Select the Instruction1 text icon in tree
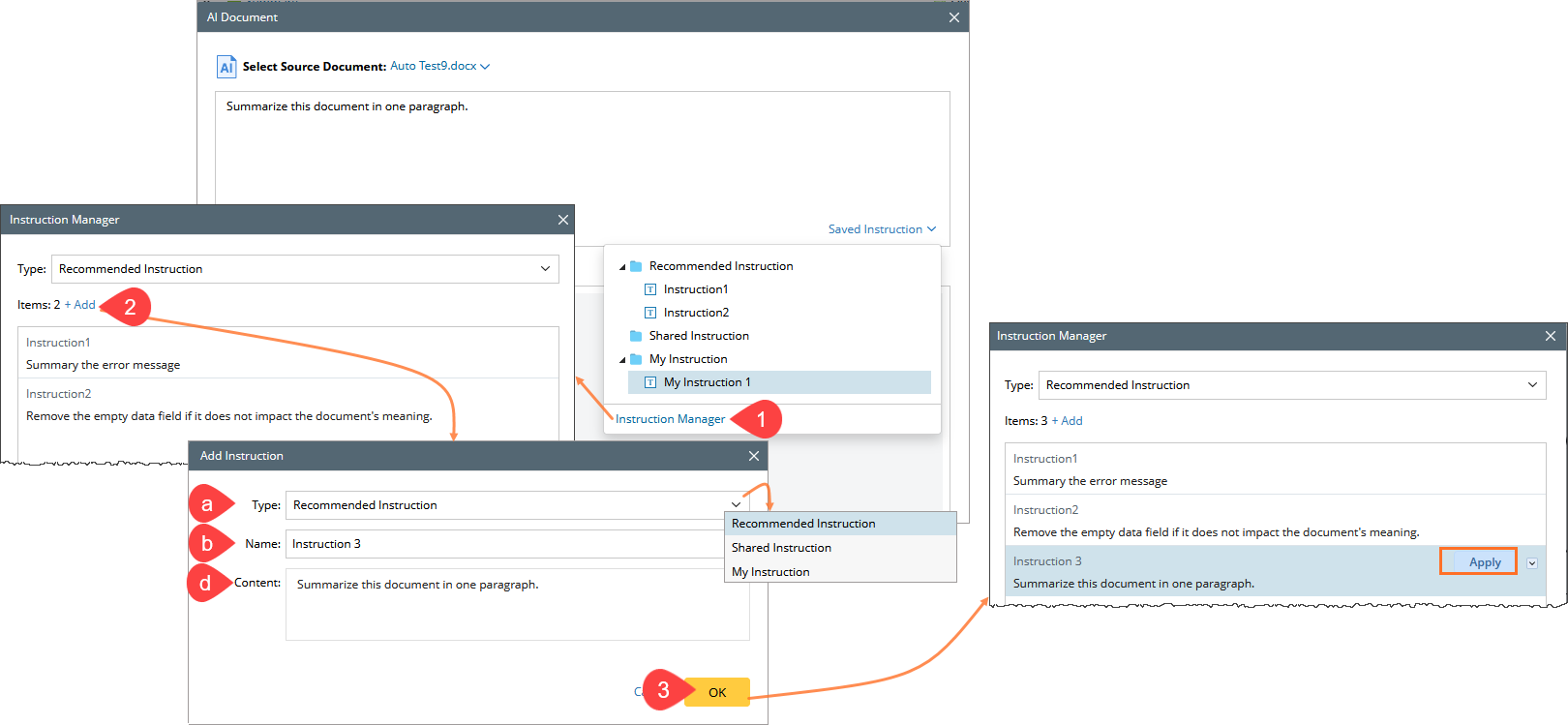Screen dimensions: 1568x725 tap(650, 289)
